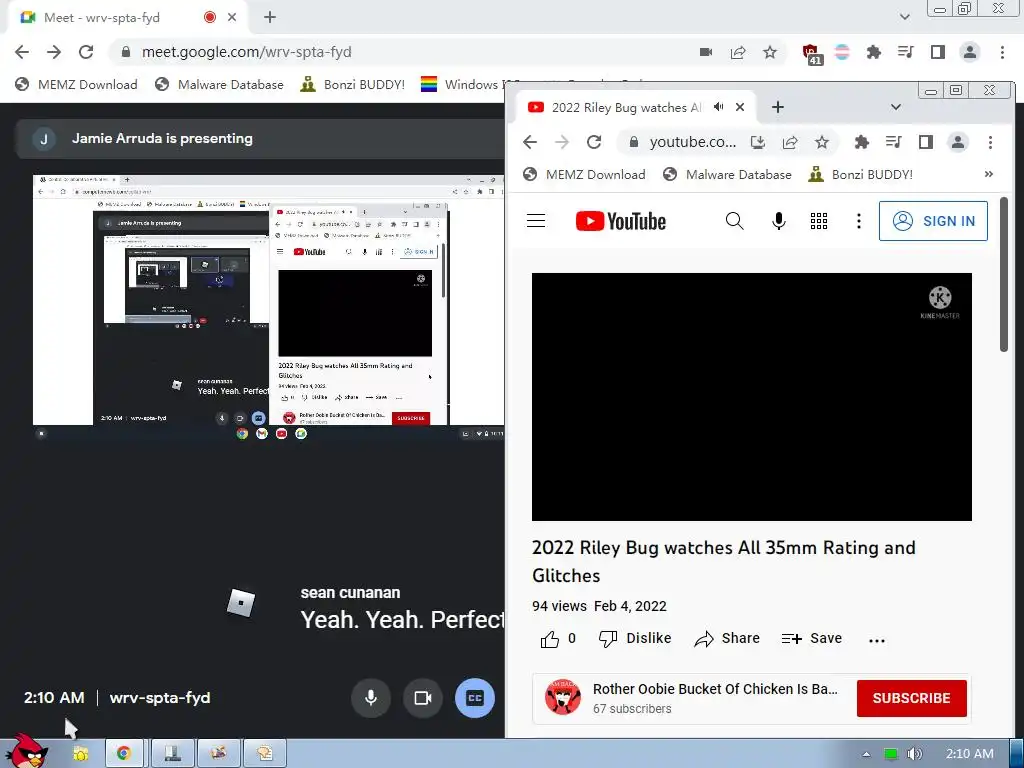
Task: Click the Angry Birds start button
Action: pyautogui.click(x=29, y=751)
